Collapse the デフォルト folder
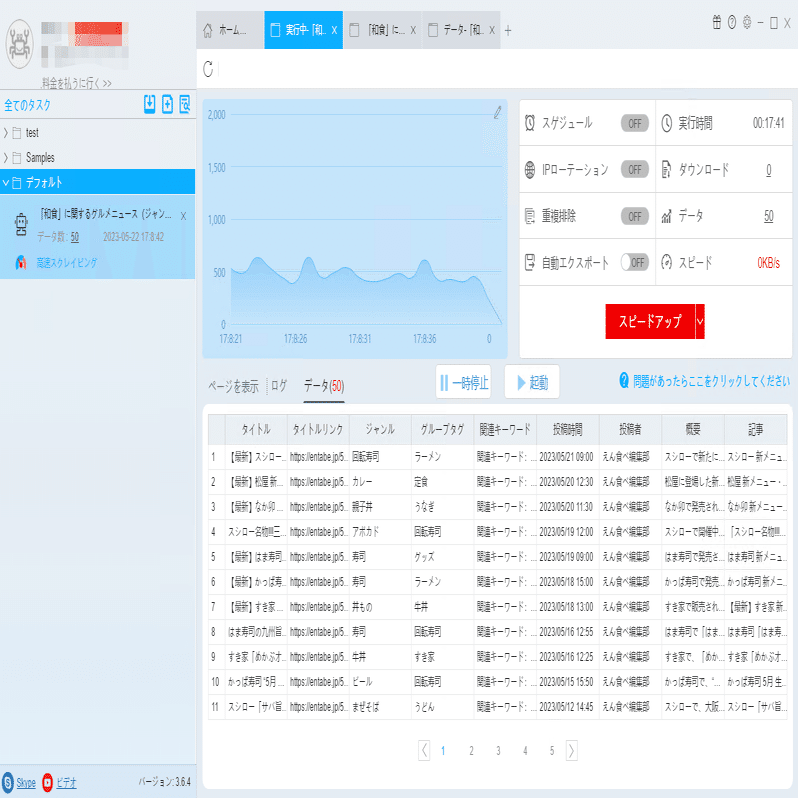This screenshot has width=798, height=798. pos(6,182)
